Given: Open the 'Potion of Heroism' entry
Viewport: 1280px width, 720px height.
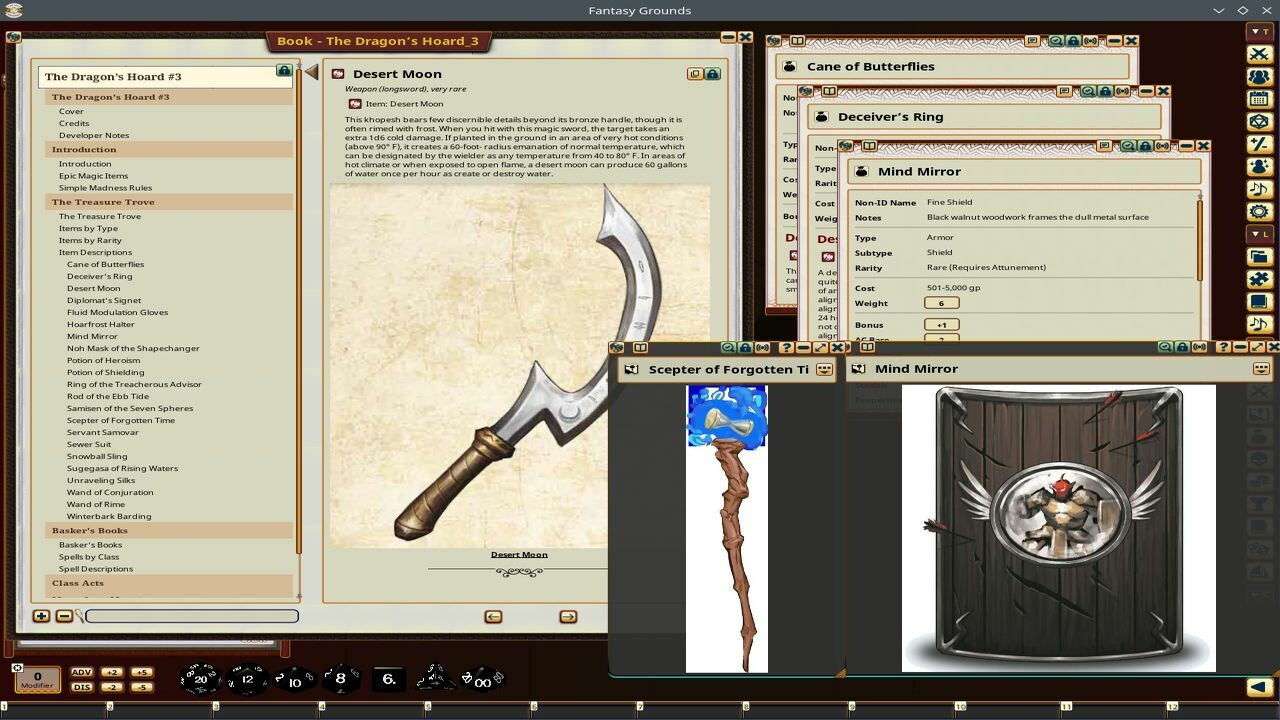Looking at the screenshot, I should point(102,360).
